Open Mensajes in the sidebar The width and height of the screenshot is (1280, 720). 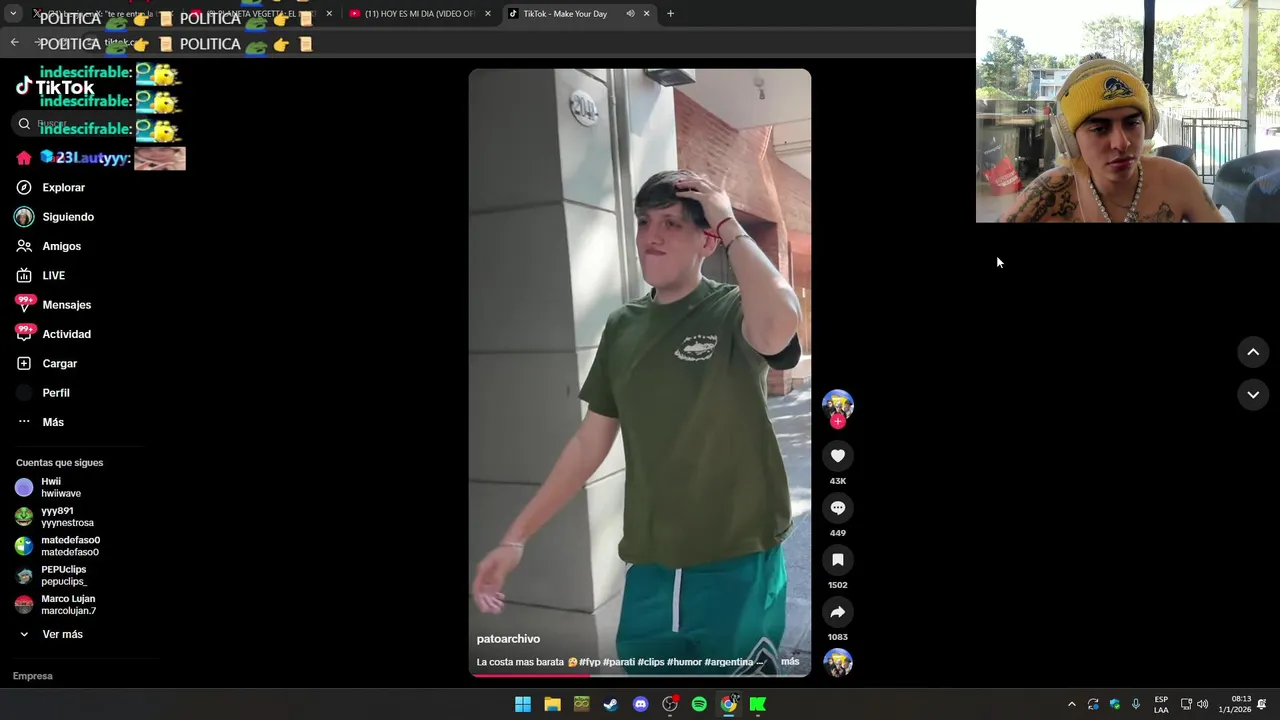coord(66,305)
